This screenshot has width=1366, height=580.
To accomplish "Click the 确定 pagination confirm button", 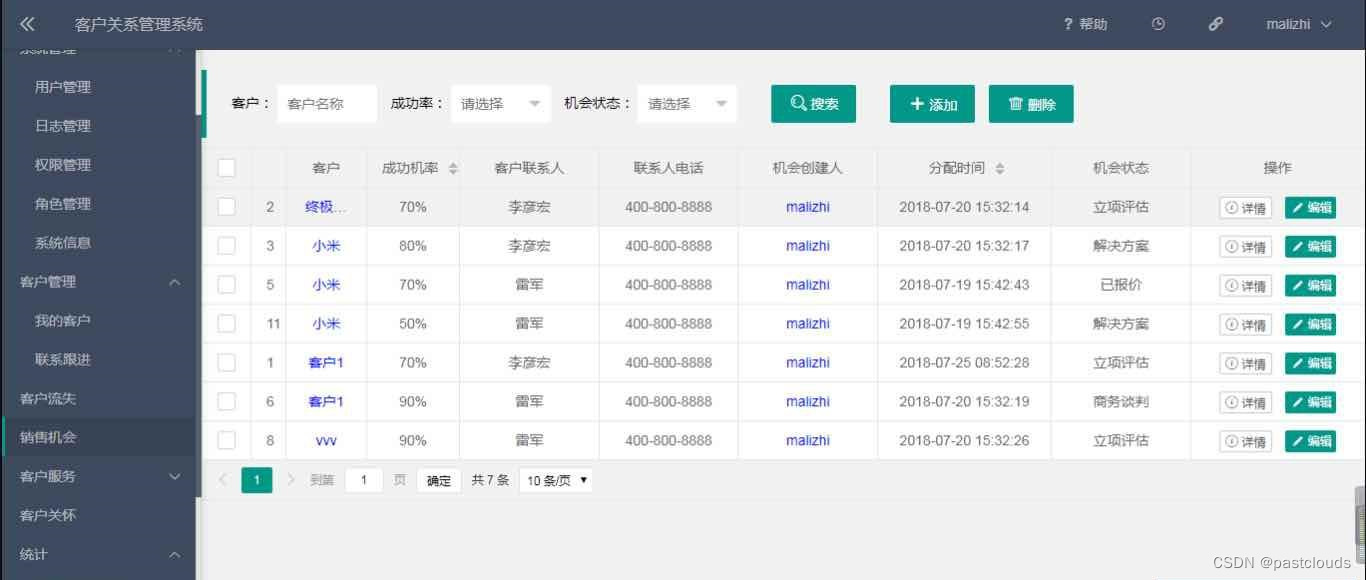I will click(439, 481).
